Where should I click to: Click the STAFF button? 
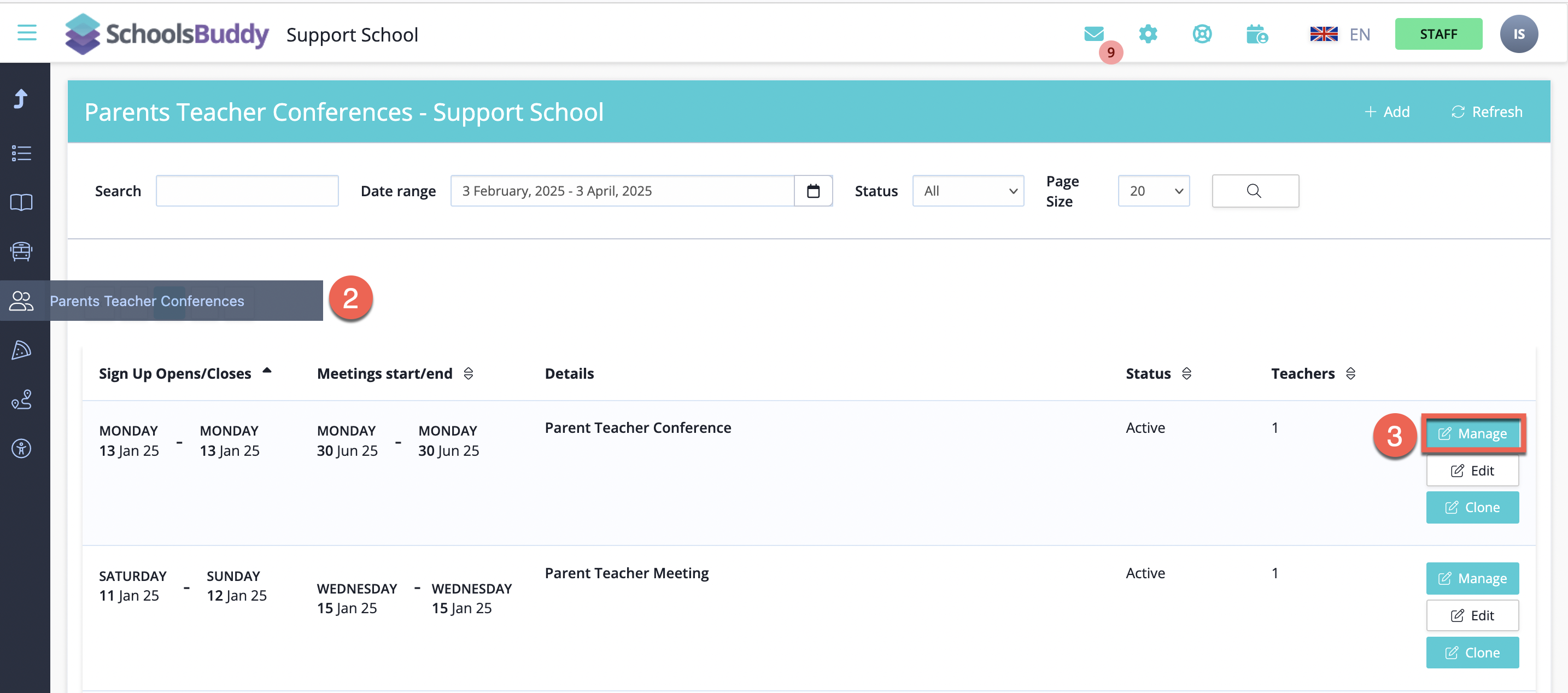[x=1438, y=34]
